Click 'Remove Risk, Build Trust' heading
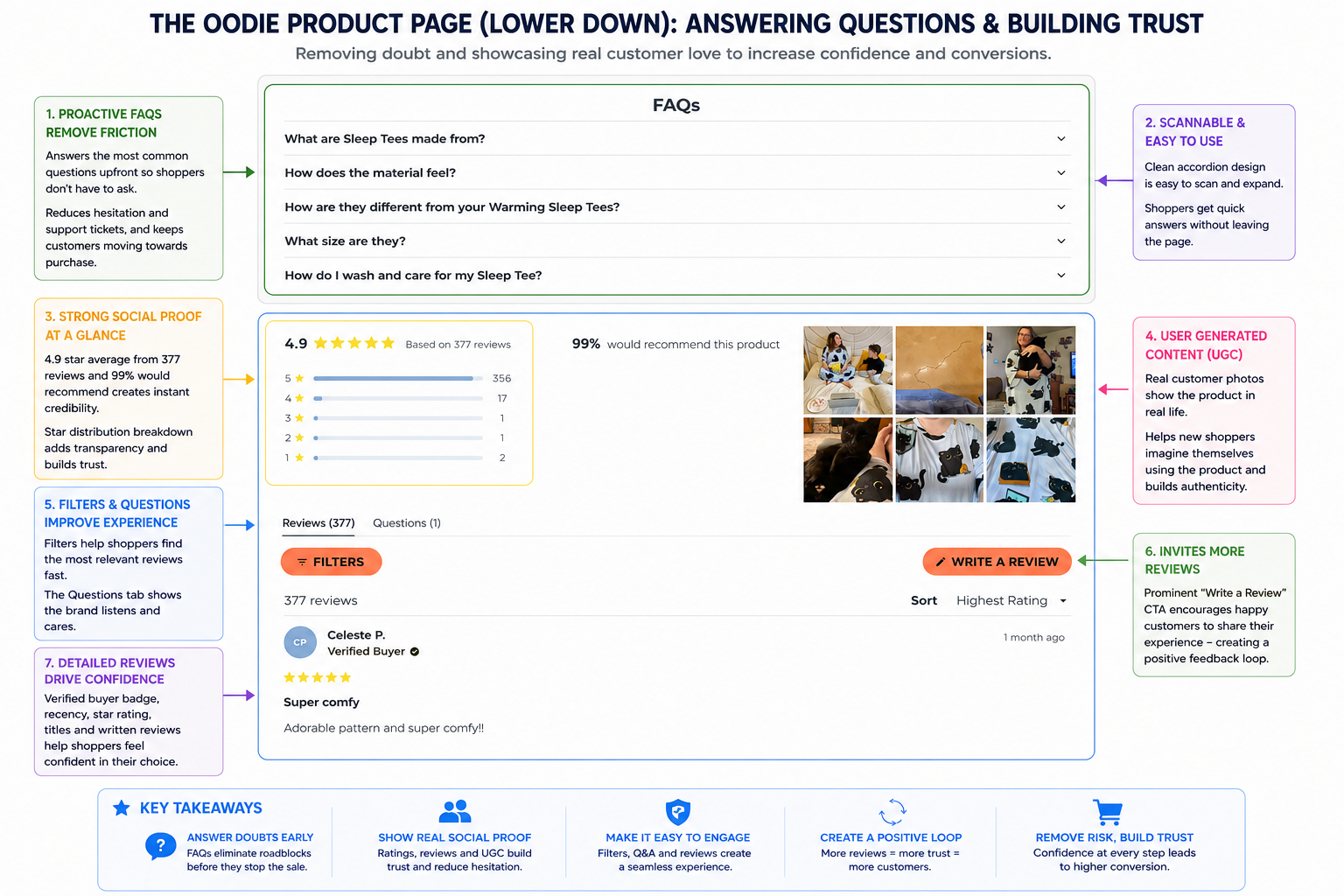The width and height of the screenshot is (1344, 896). pyautogui.click(x=1115, y=837)
